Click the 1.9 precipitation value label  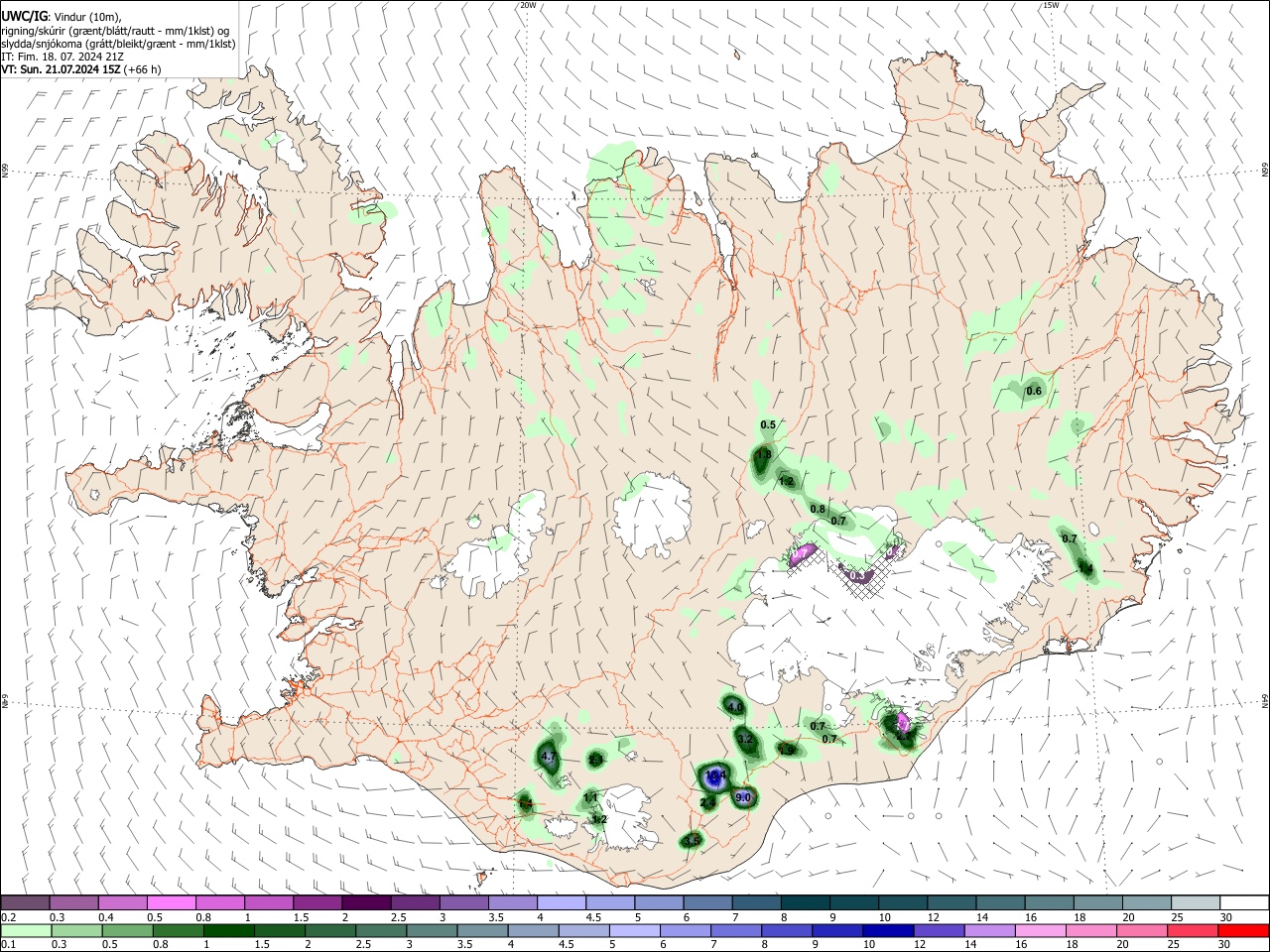point(787,750)
